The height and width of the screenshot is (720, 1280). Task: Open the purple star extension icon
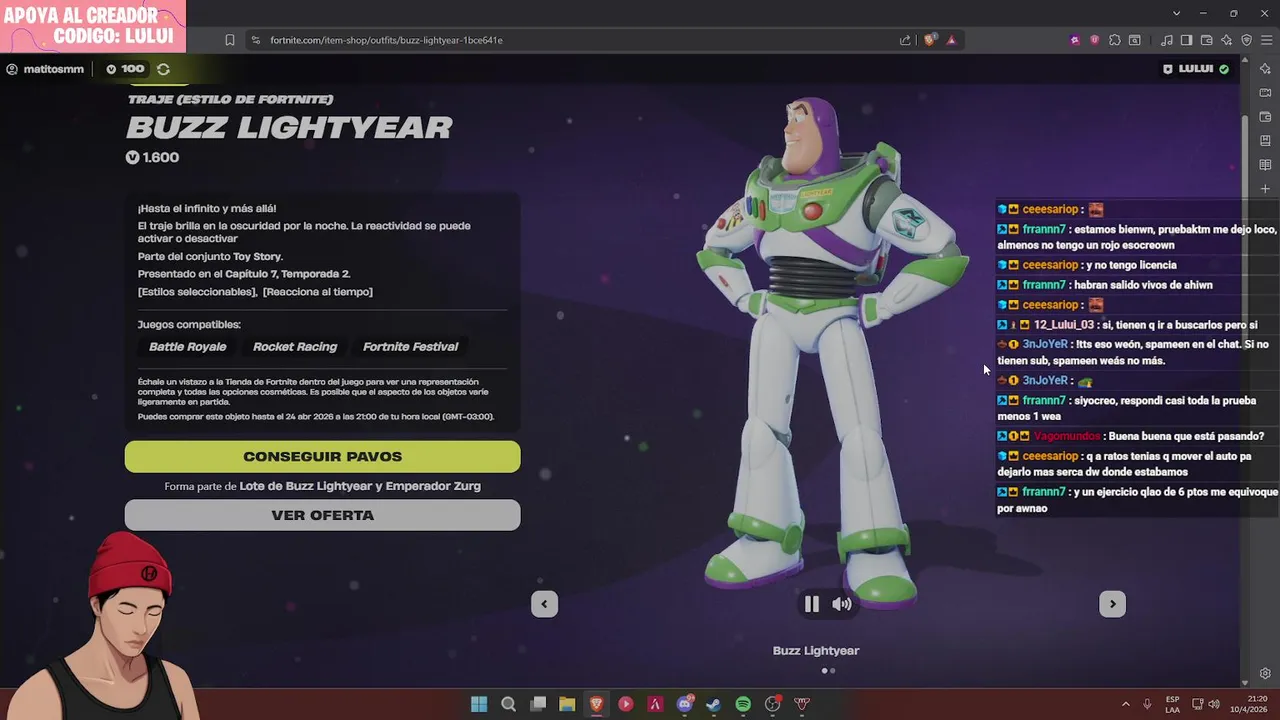(1075, 40)
